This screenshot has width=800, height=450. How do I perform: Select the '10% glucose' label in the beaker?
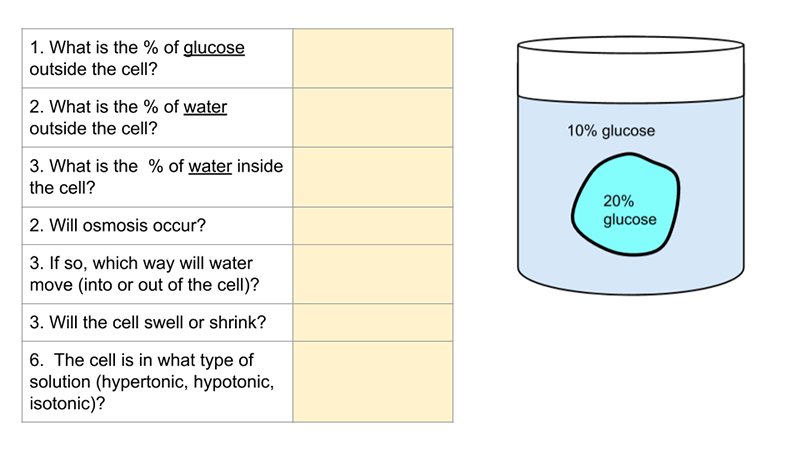pyautogui.click(x=611, y=131)
